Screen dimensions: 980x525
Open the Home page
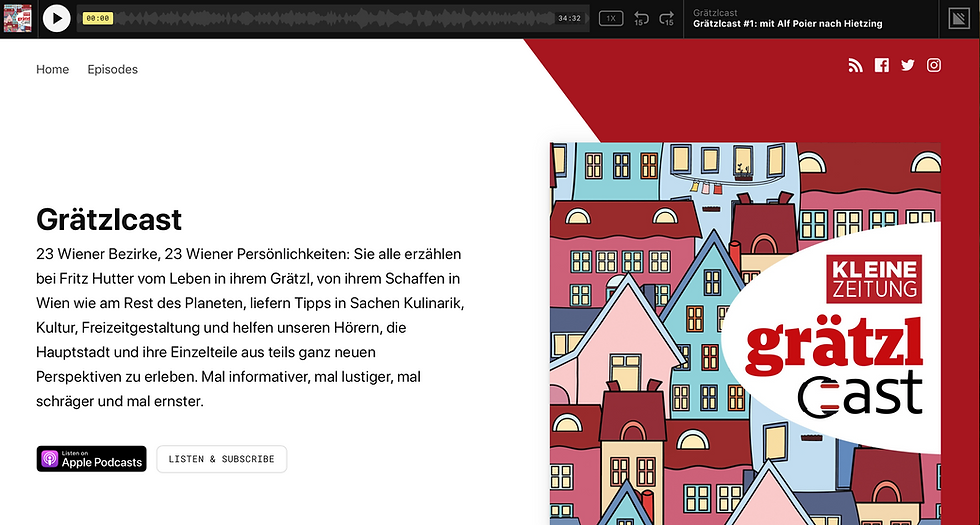tap(52, 69)
